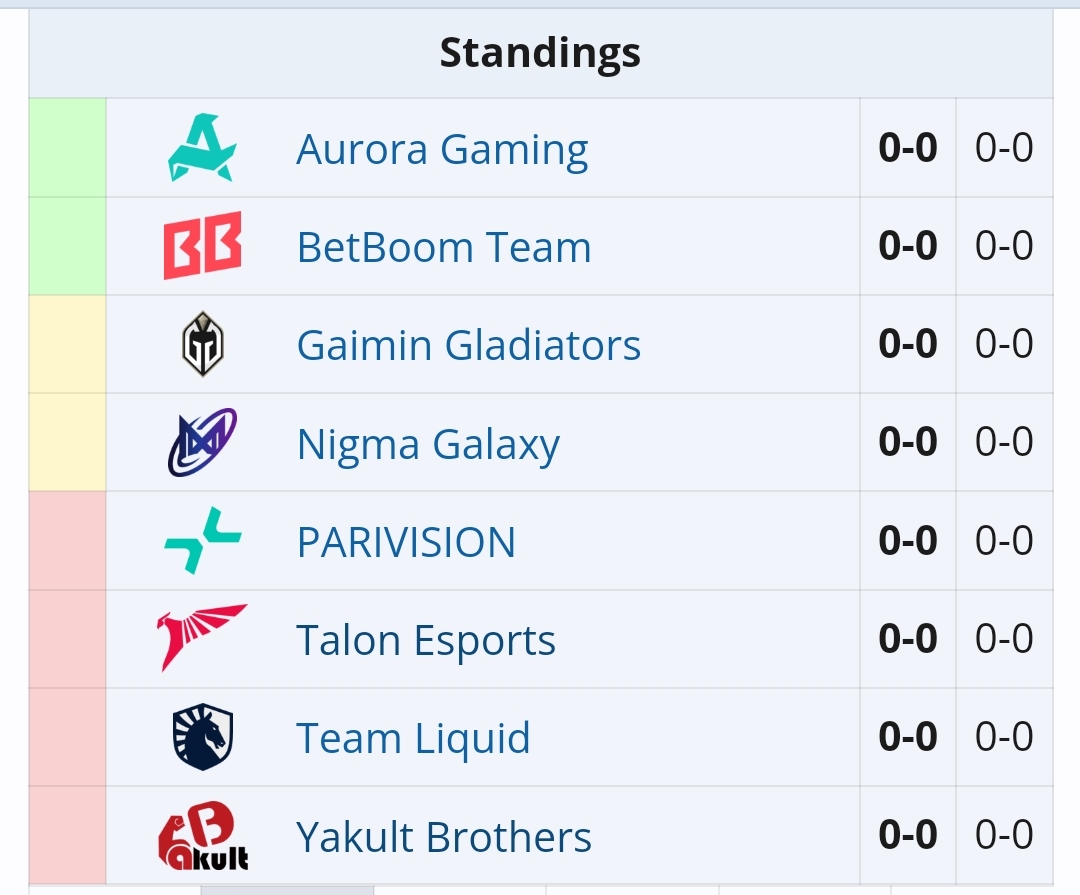The image size is (1080, 895).
Task: Open the Gaimin Gladiators helmet logo
Action: pos(202,344)
